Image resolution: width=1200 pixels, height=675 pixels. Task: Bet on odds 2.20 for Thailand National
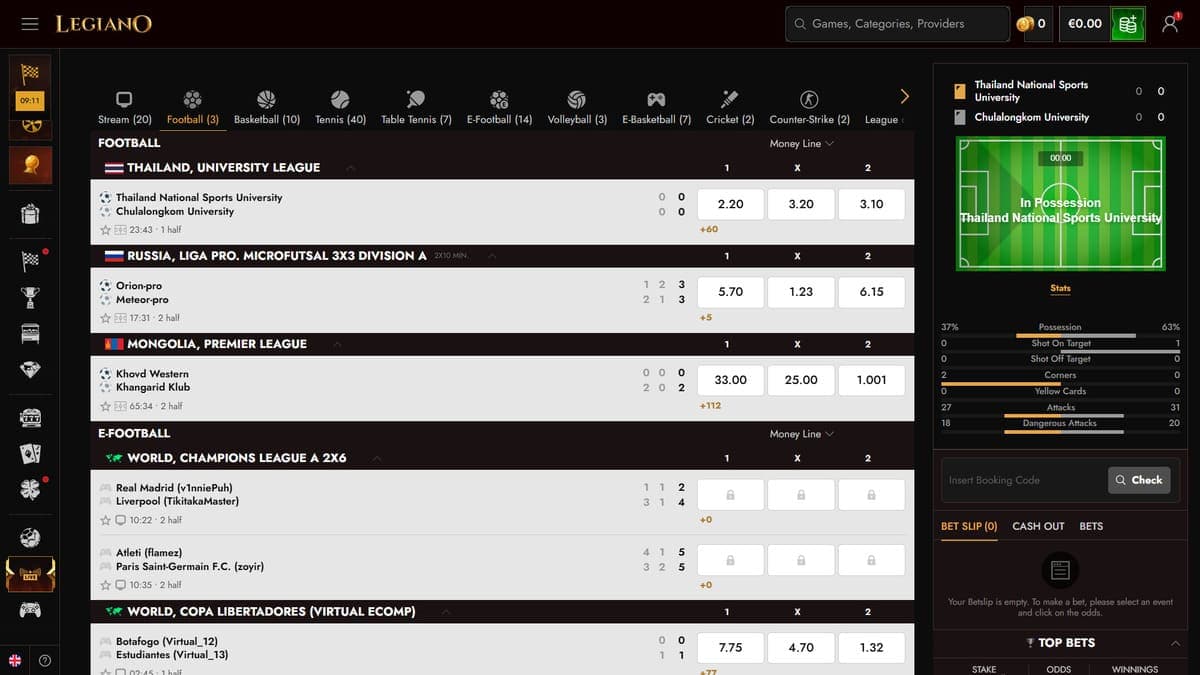pyautogui.click(x=731, y=204)
